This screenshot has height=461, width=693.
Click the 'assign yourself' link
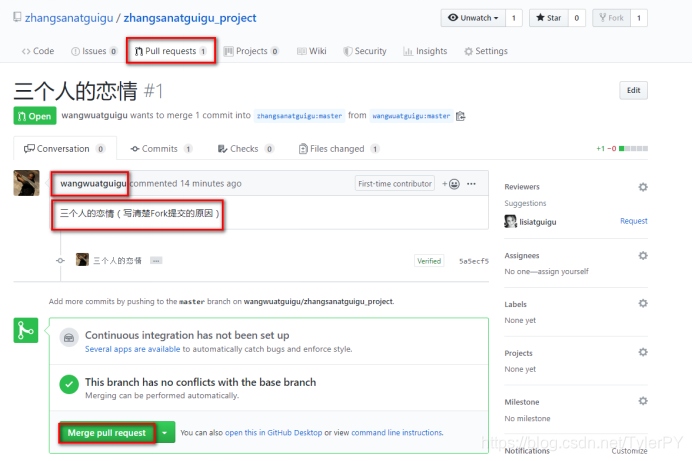click(x=563, y=271)
